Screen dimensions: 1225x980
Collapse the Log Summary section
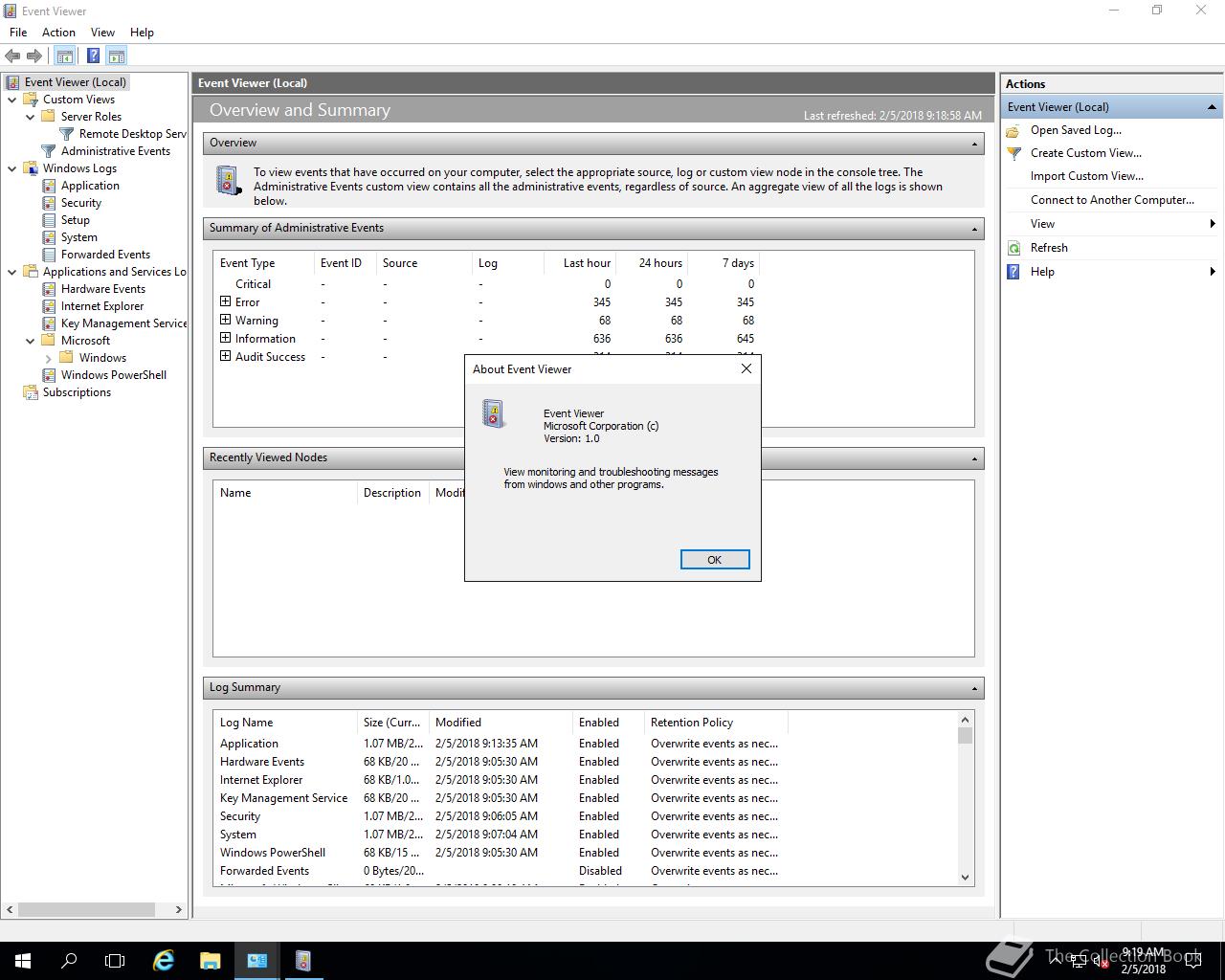pos(974,688)
